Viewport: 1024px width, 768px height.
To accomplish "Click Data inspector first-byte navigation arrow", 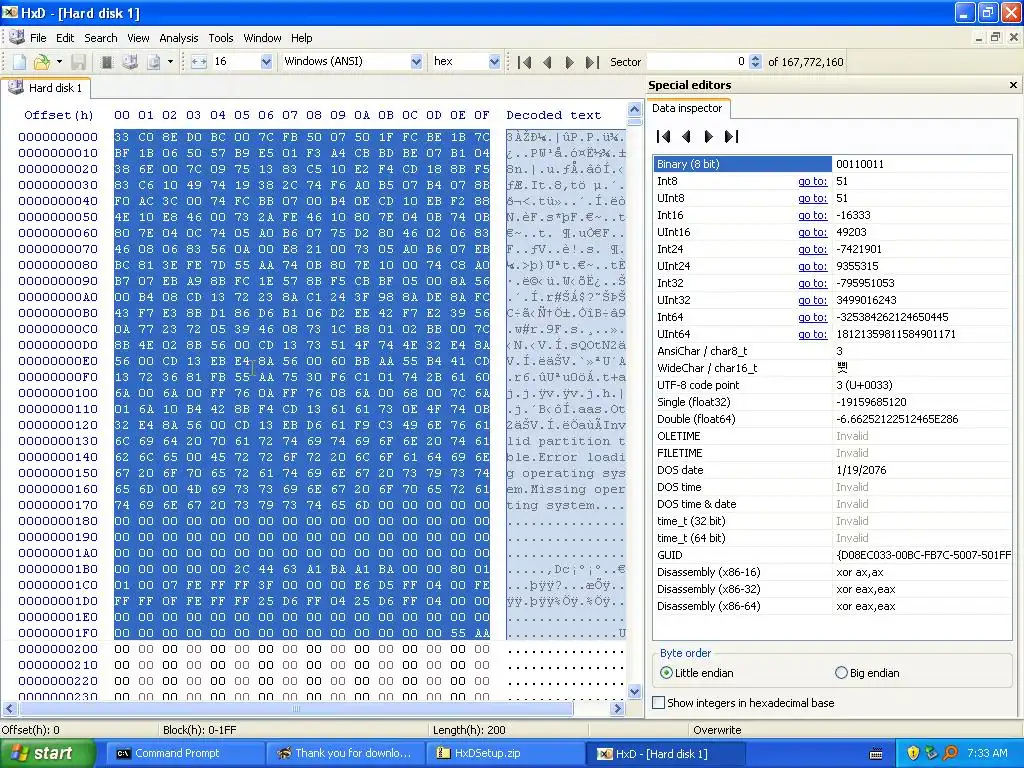I will click(664, 136).
